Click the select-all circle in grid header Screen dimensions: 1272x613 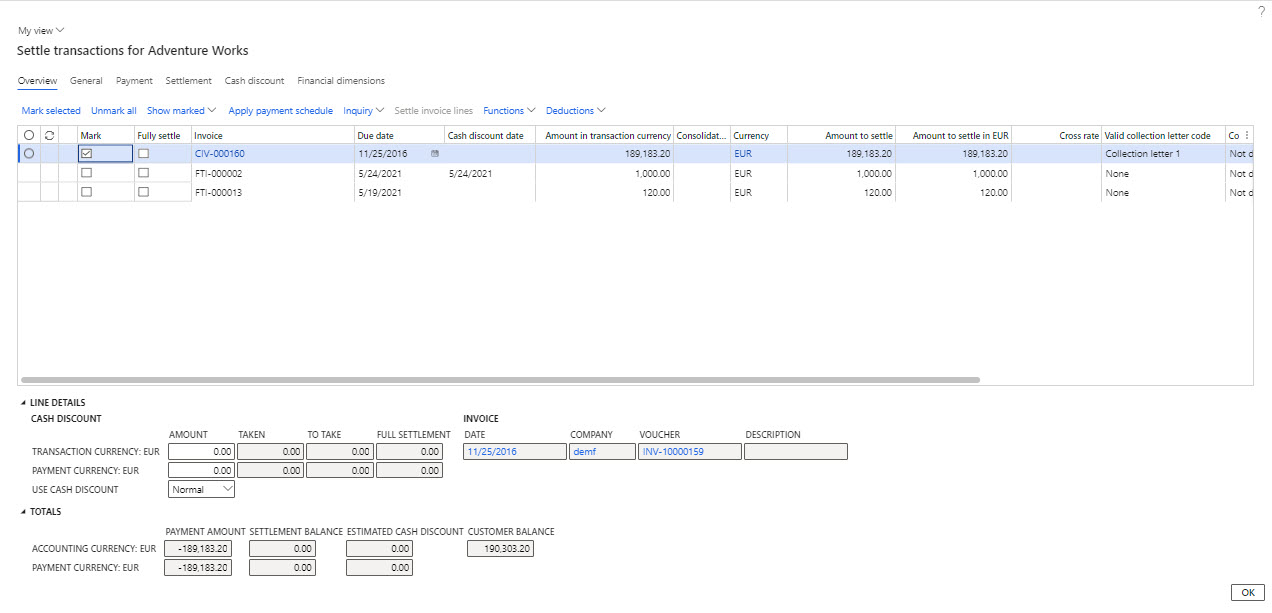point(28,135)
